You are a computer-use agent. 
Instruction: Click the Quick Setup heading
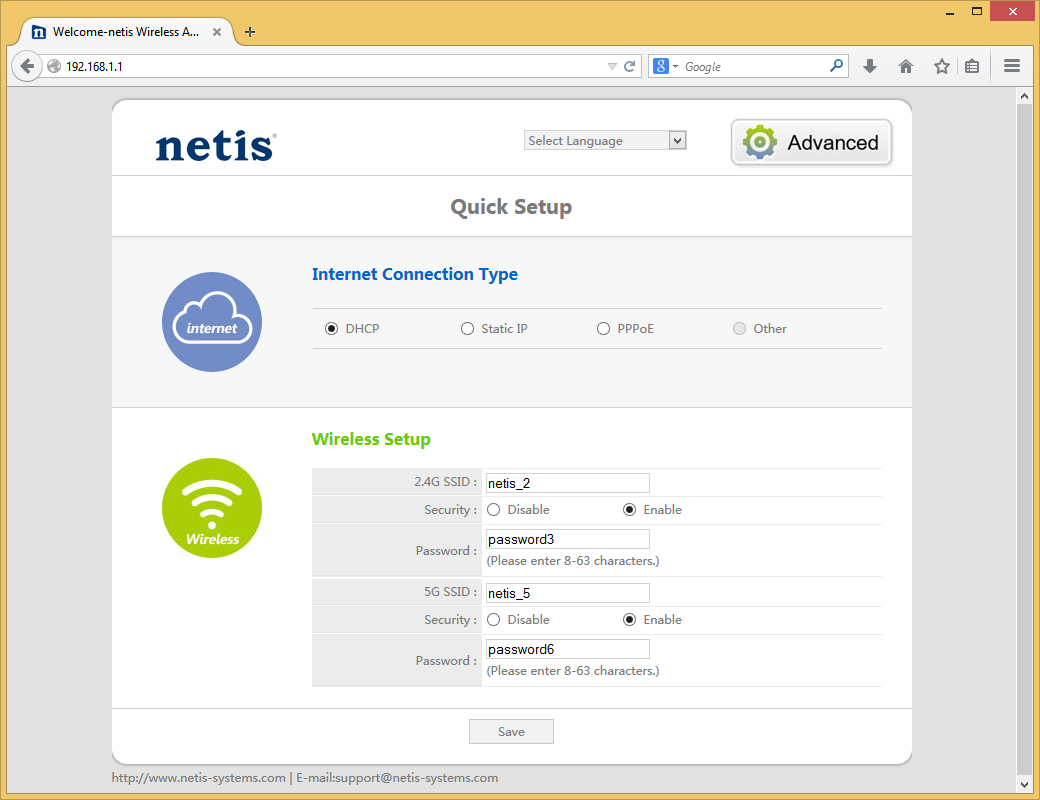tap(511, 207)
